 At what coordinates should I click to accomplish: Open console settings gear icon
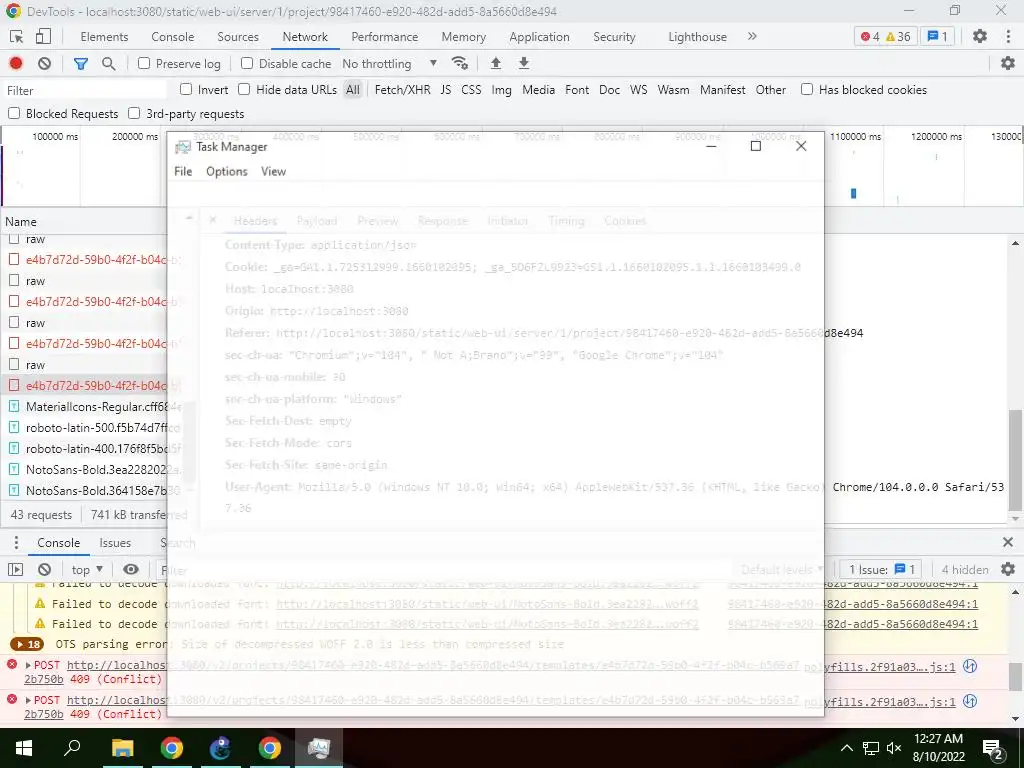(x=1008, y=569)
